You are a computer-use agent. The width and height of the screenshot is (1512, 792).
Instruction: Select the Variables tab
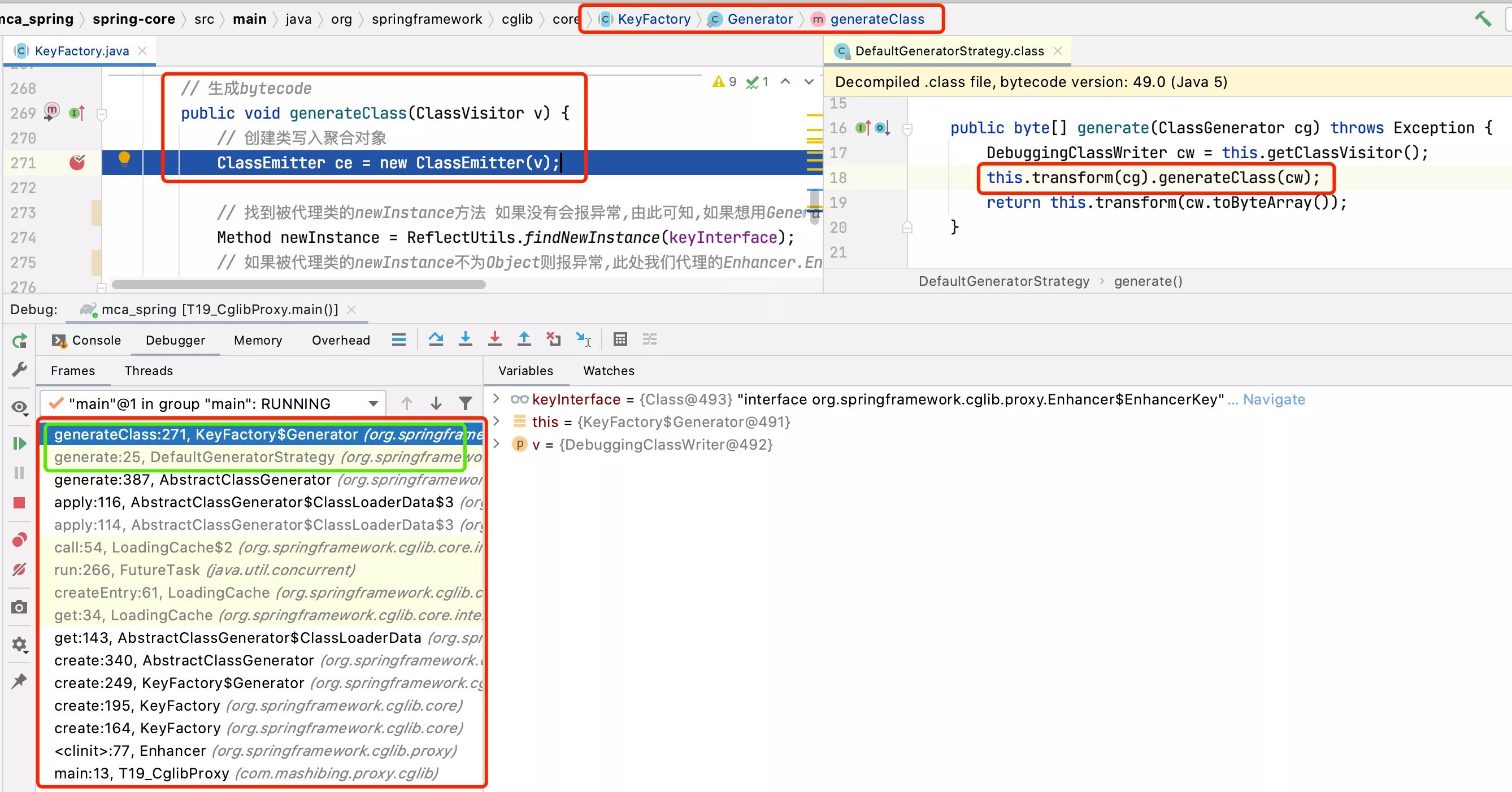tap(525, 371)
